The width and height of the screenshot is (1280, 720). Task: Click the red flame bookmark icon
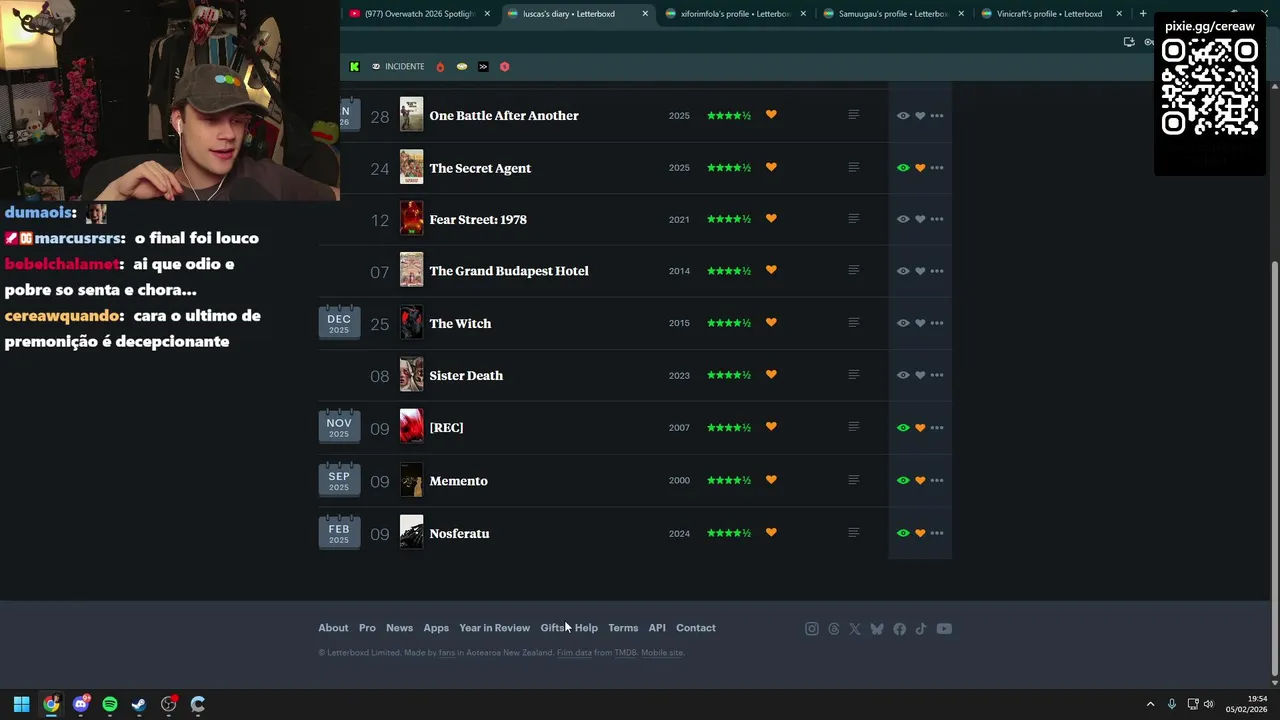point(440,67)
